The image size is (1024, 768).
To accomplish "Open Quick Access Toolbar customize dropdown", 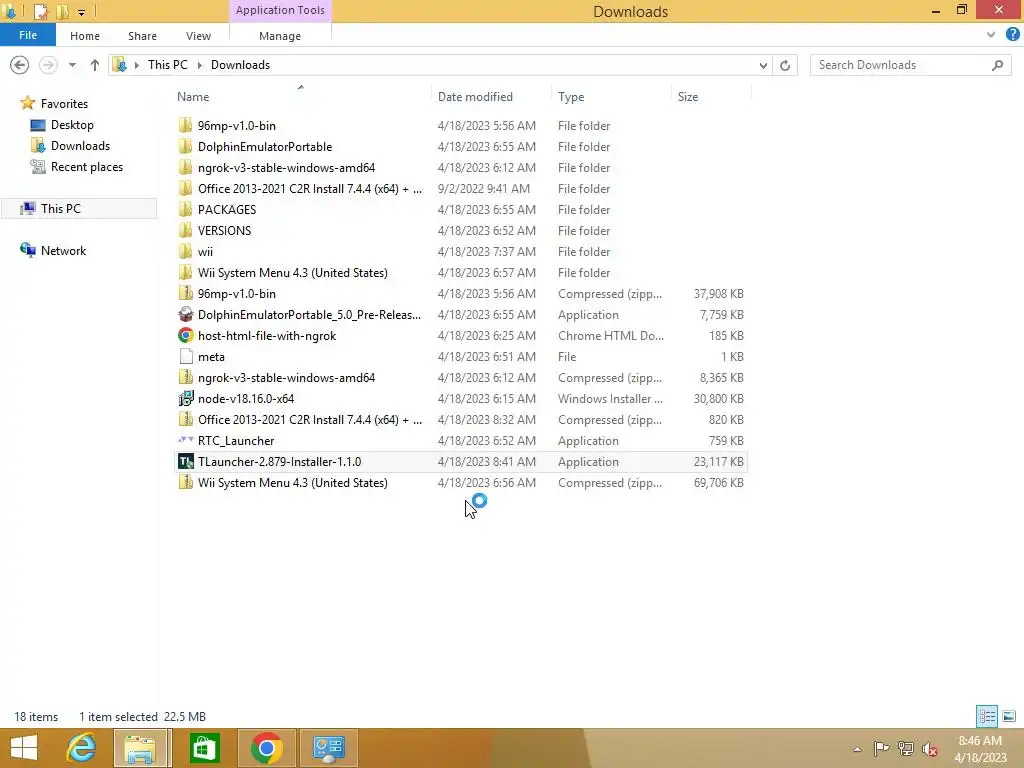I will pos(82,12).
